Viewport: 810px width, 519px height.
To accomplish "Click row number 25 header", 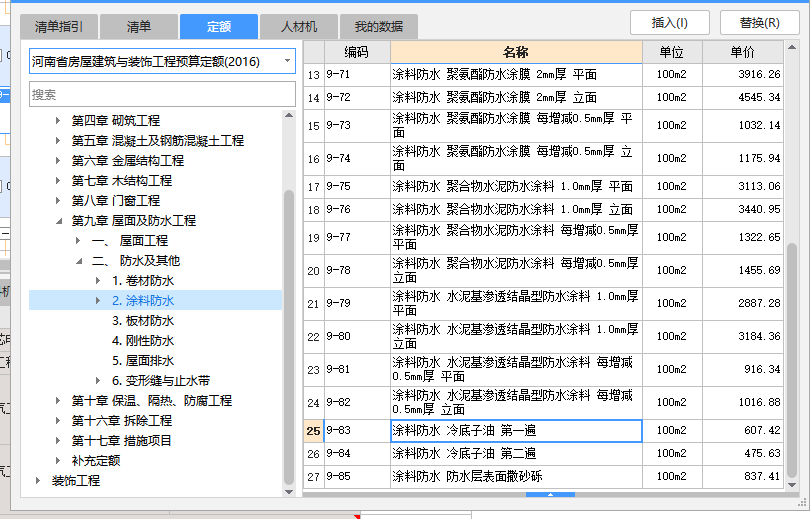I will tap(314, 431).
